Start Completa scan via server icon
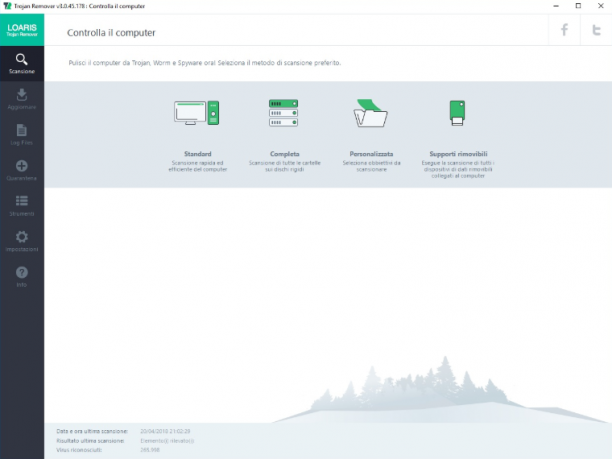The width and height of the screenshot is (612, 459). (284, 113)
